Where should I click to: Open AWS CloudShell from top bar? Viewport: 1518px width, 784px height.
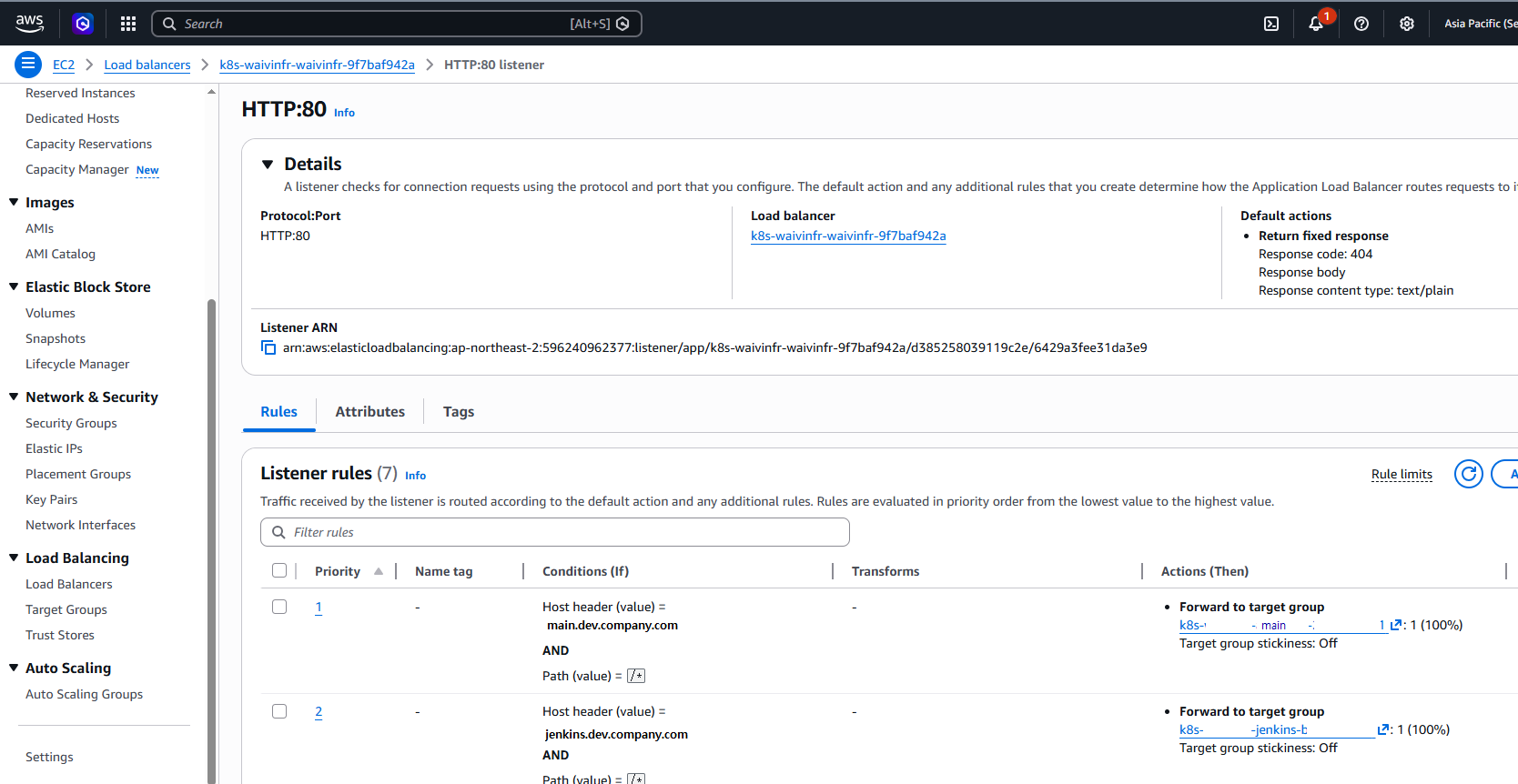(1271, 24)
